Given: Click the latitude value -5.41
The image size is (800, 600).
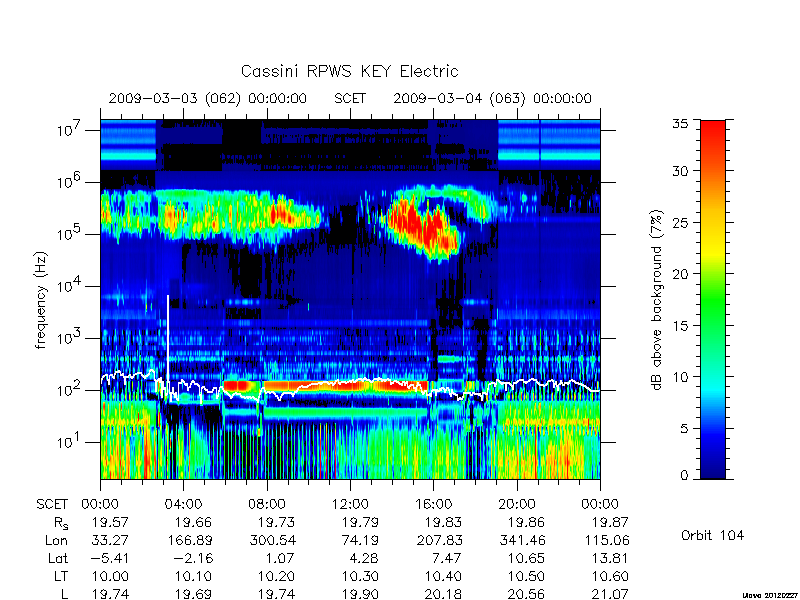Looking at the screenshot, I should 110,559.
